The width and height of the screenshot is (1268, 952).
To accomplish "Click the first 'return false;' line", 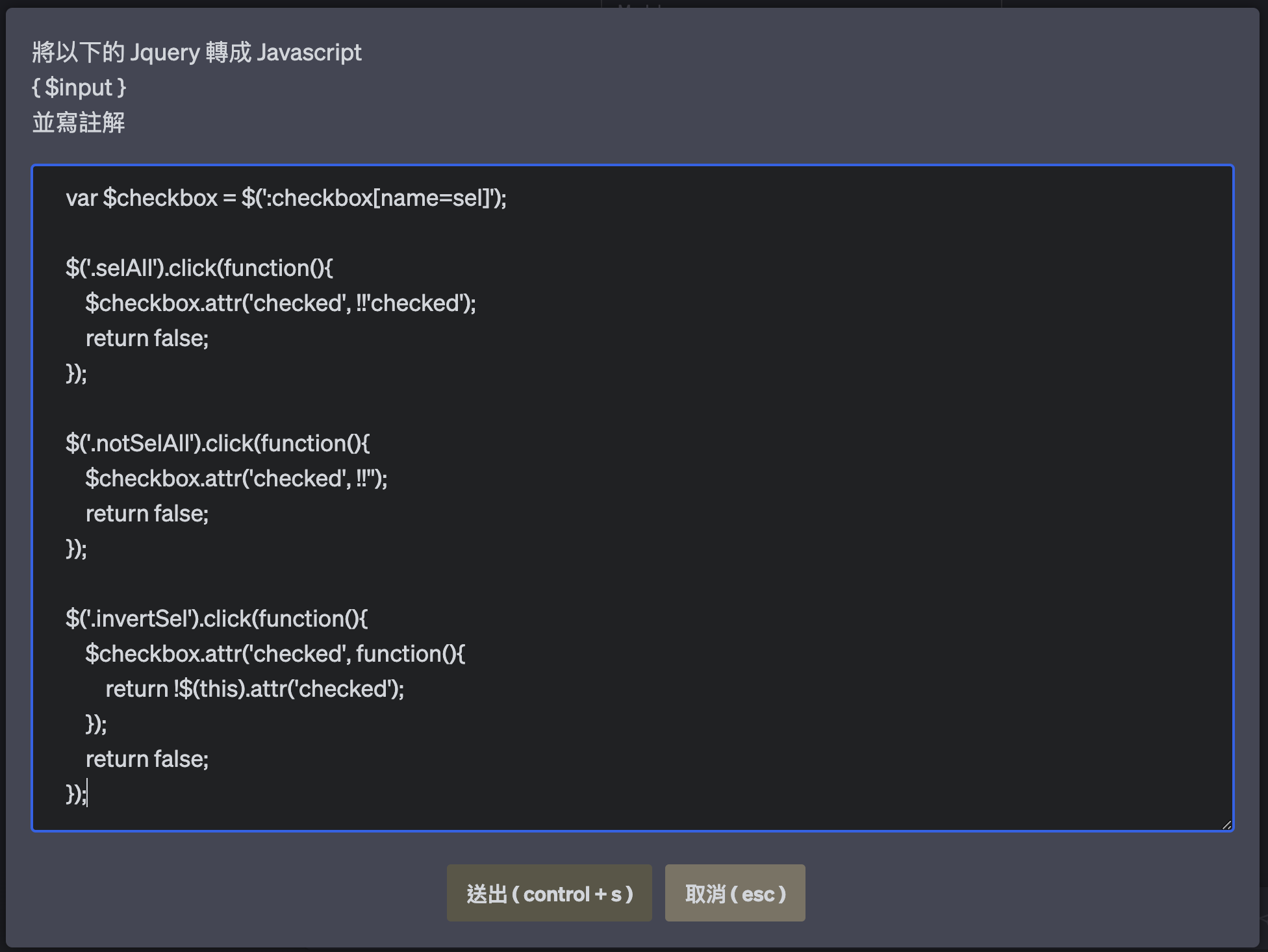I will 147,338.
